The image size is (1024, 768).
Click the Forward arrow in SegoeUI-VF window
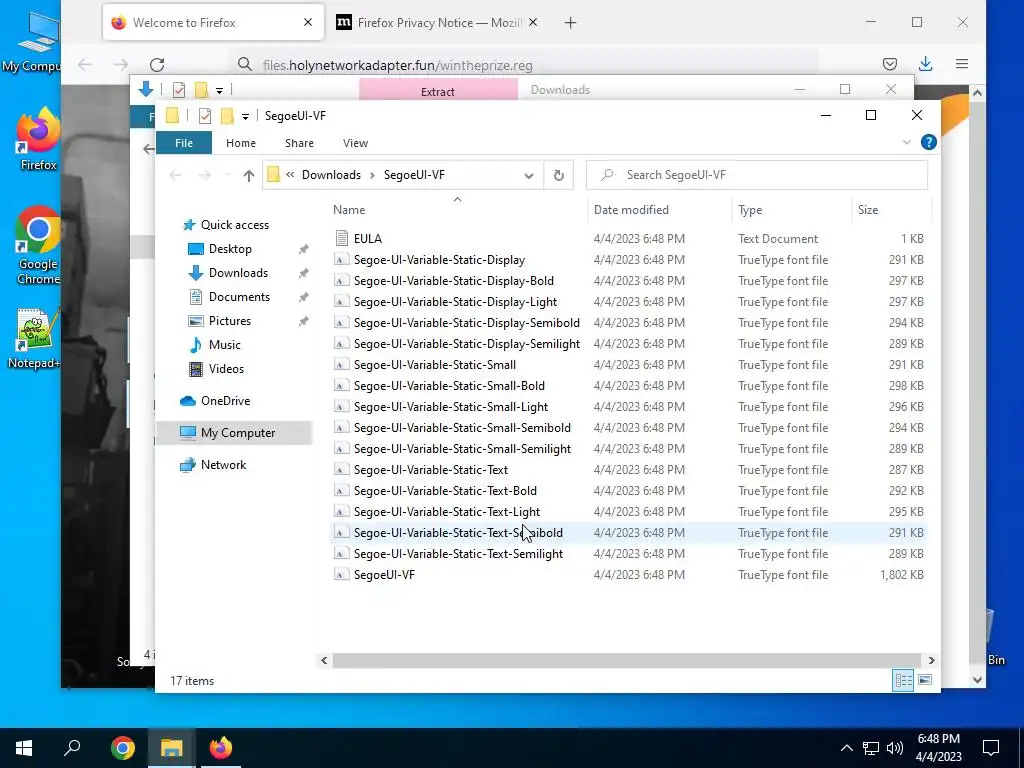click(204, 175)
